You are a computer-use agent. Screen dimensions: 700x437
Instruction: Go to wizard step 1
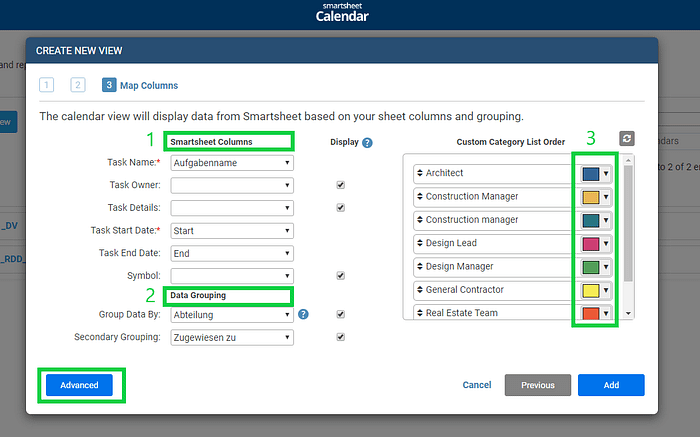click(46, 85)
